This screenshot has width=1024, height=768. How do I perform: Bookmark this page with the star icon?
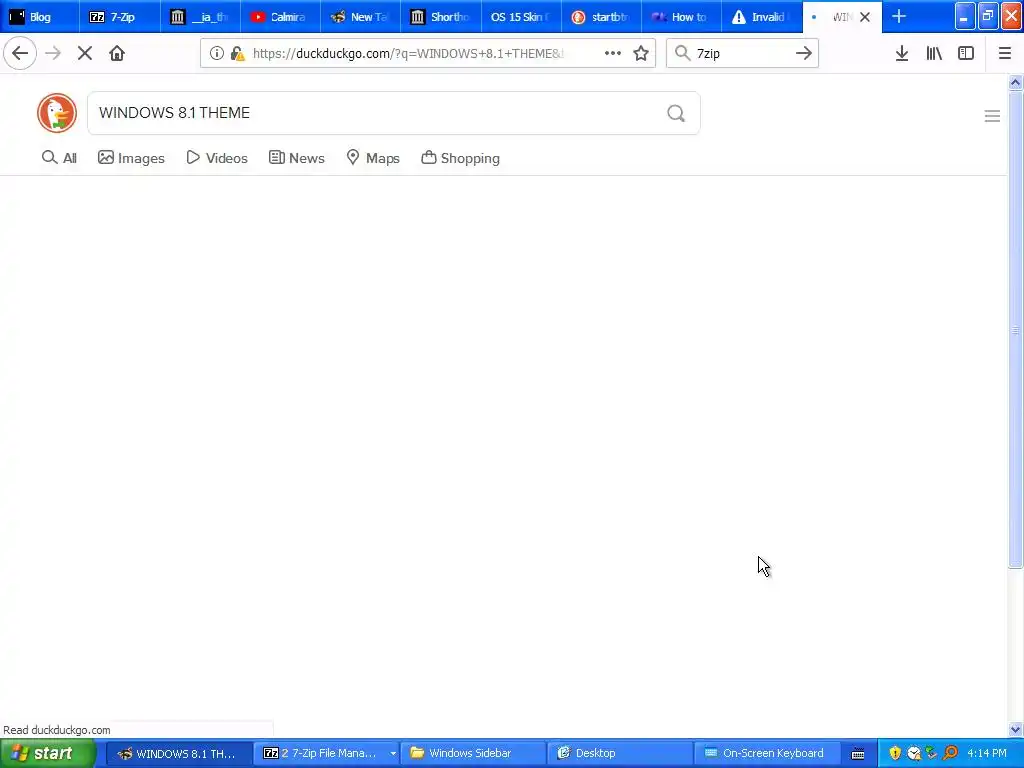[x=641, y=54]
